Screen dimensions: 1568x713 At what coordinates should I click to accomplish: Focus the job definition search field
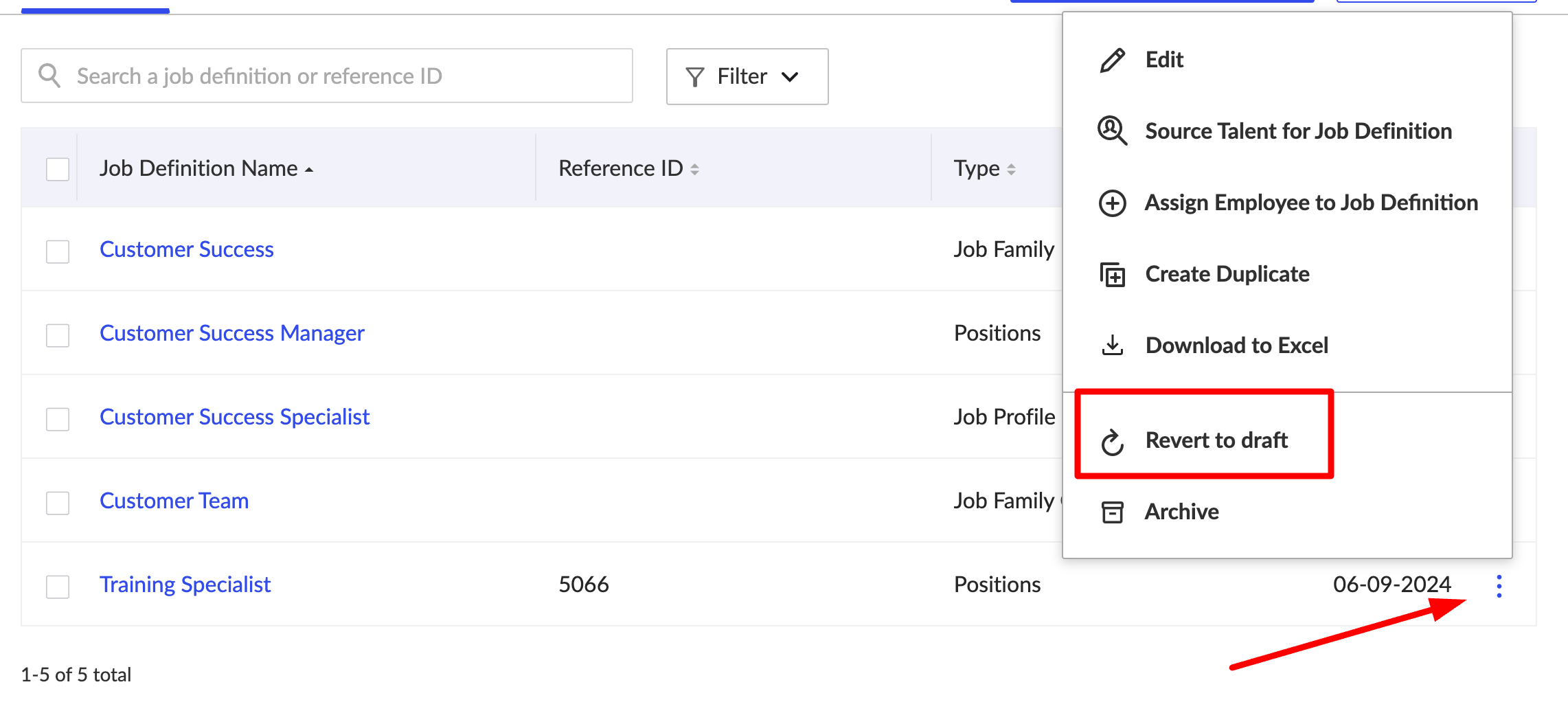(327, 76)
